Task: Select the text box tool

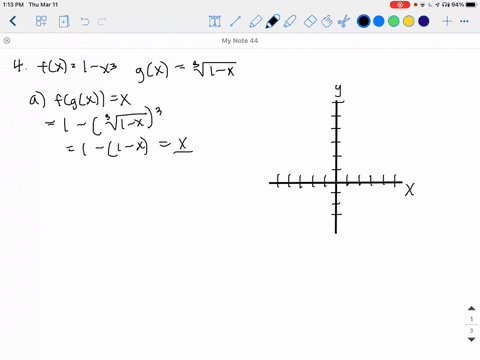Action: pyautogui.click(x=215, y=21)
